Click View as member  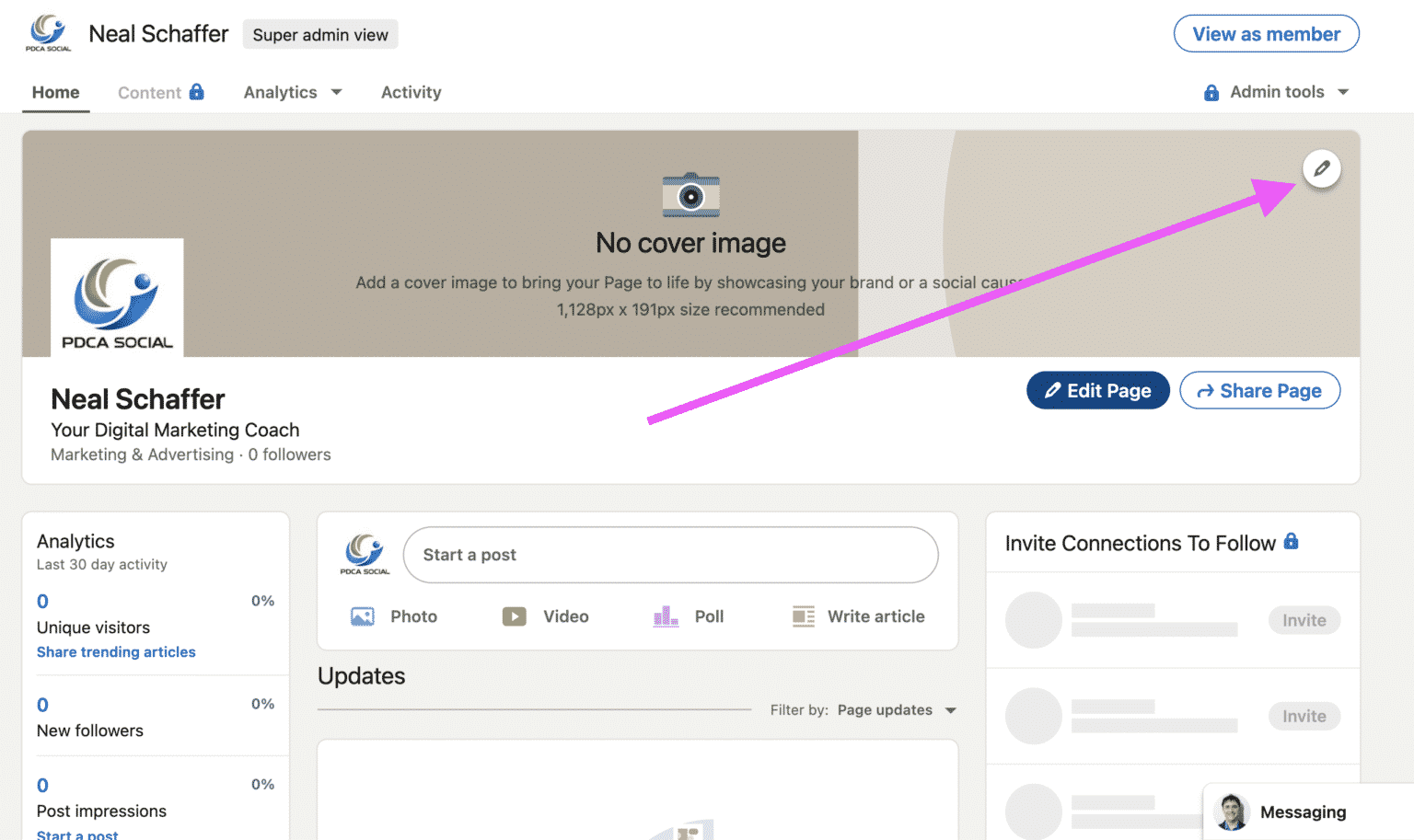click(x=1266, y=33)
